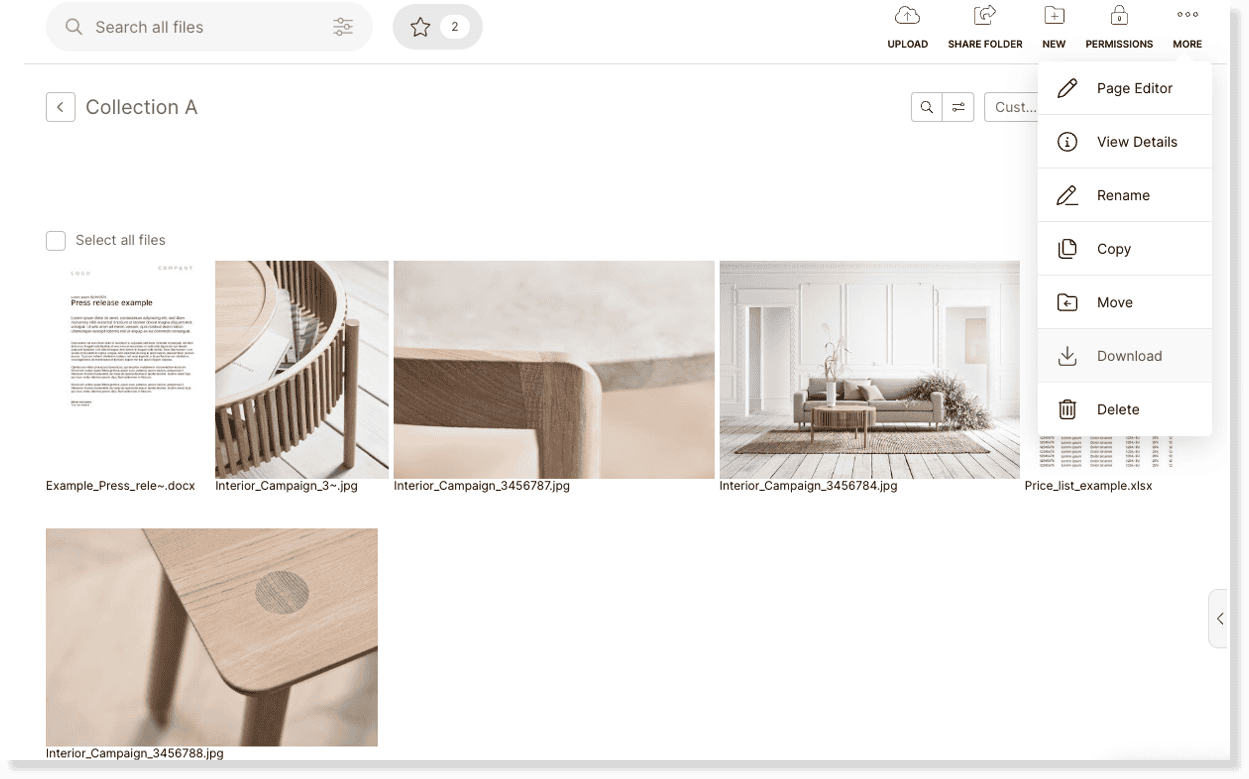Open the Interior_Campaign_3456784.jpg thumbnail
The width and height of the screenshot is (1249, 779).
tap(868, 370)
